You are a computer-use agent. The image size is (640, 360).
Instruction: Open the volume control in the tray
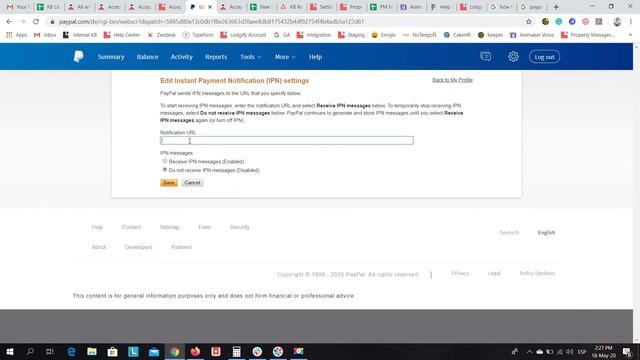(569, 351)
